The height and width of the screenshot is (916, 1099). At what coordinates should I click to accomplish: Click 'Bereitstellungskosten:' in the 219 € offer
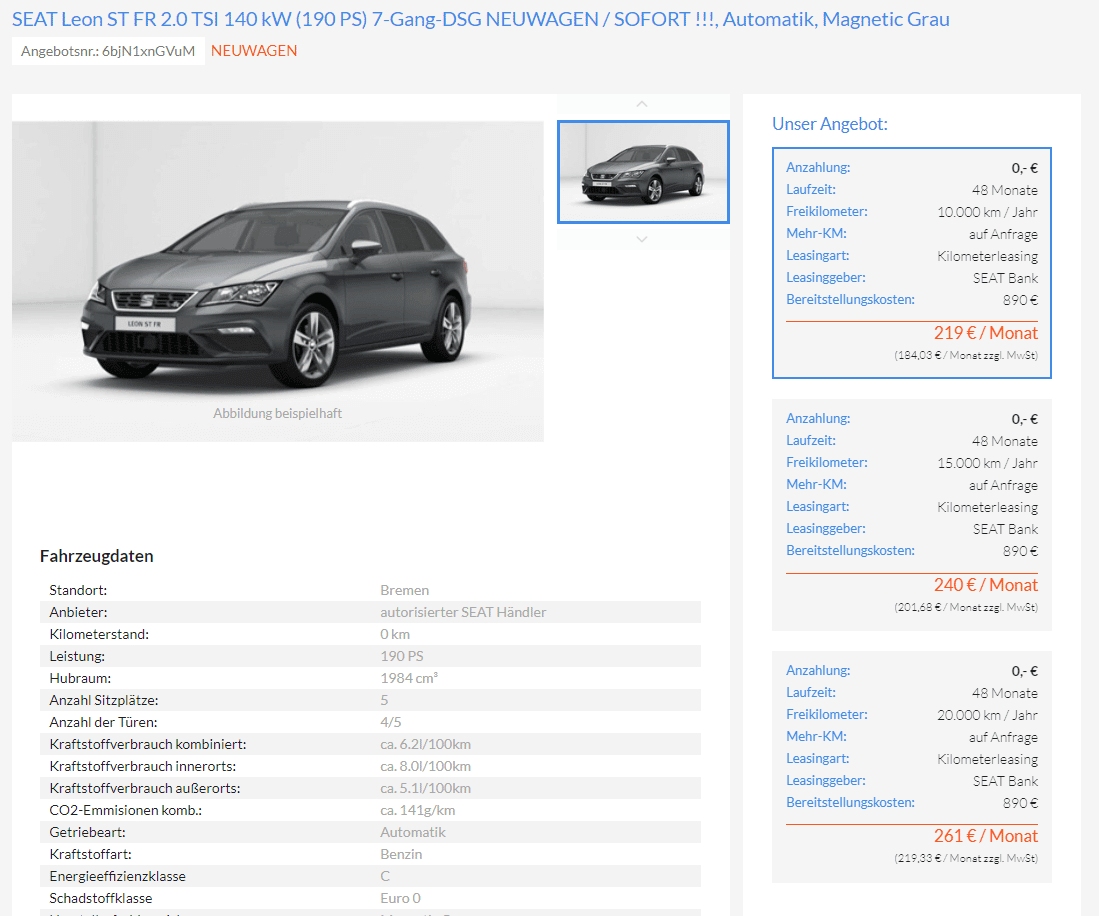[x=850, y=299]
